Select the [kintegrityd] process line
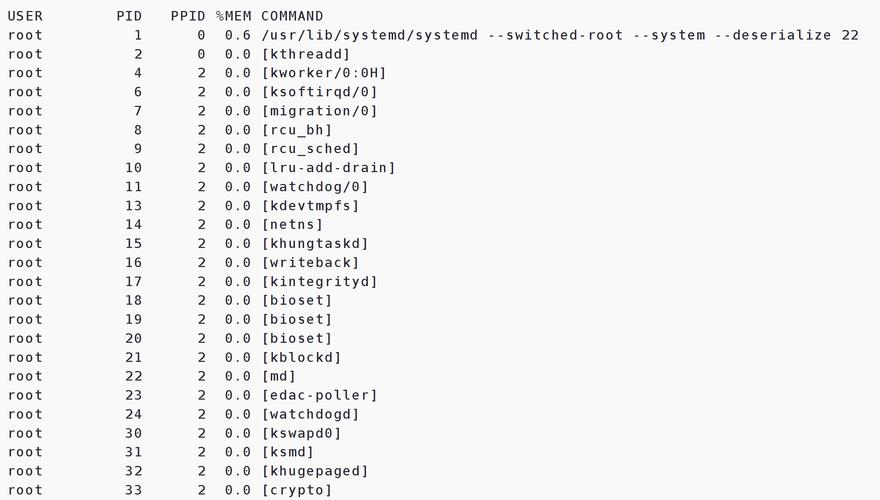This screenshot has height=500, width=880. pos(319,282)
